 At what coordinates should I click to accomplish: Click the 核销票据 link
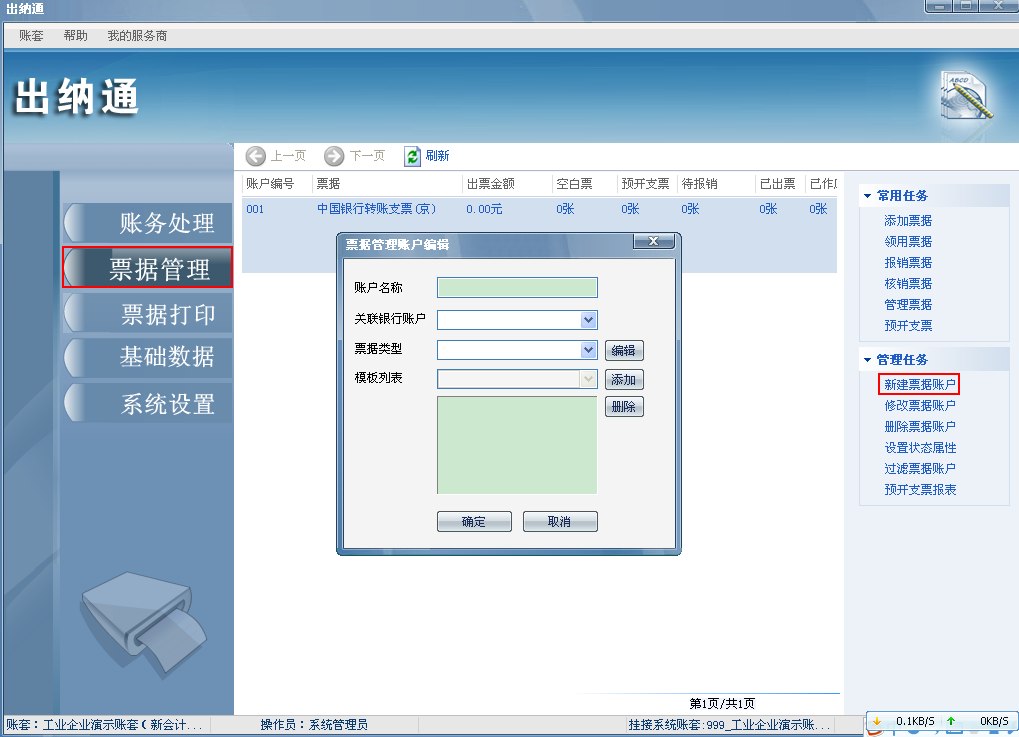[908, 283]
